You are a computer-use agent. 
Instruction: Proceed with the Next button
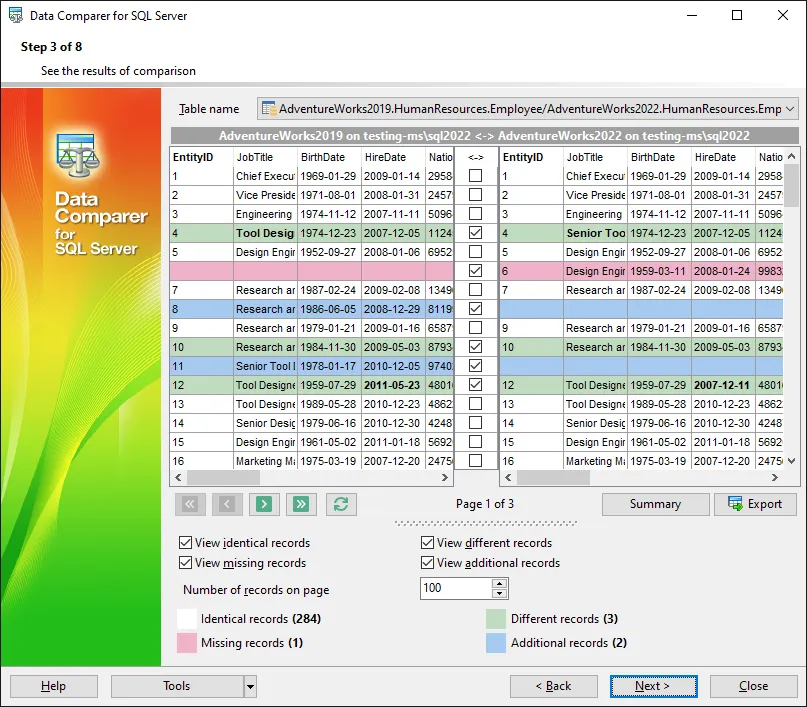[653, 686]
